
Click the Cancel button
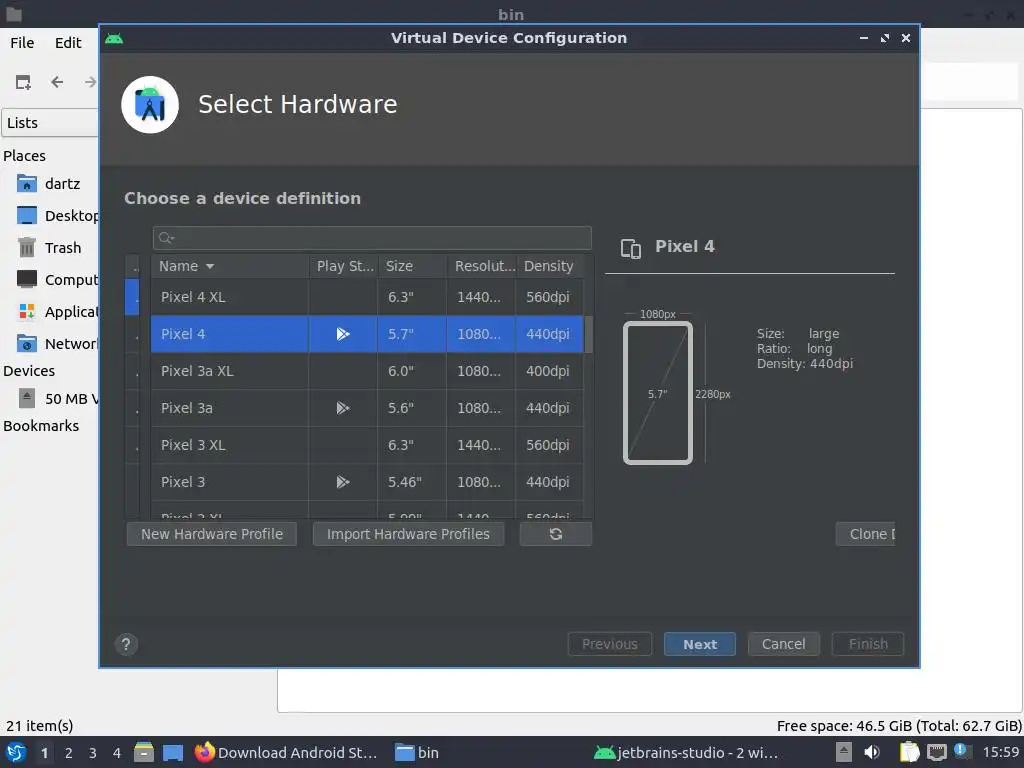(x=784, y=645)
